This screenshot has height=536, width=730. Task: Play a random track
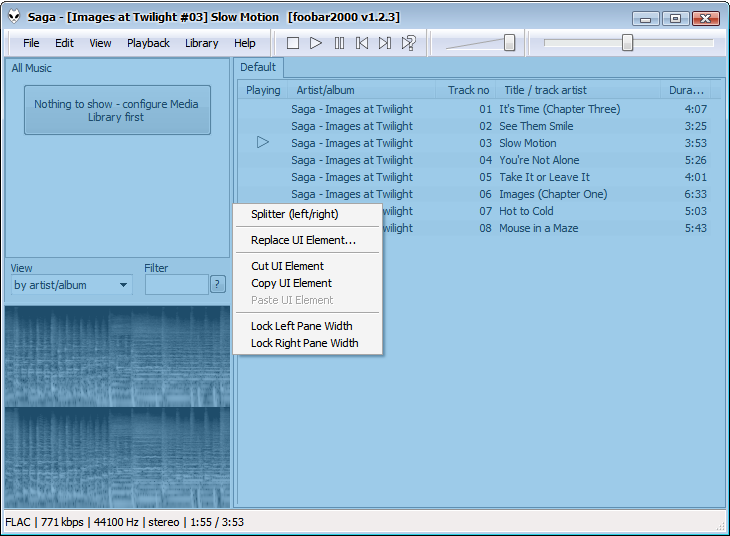point(408,43)
